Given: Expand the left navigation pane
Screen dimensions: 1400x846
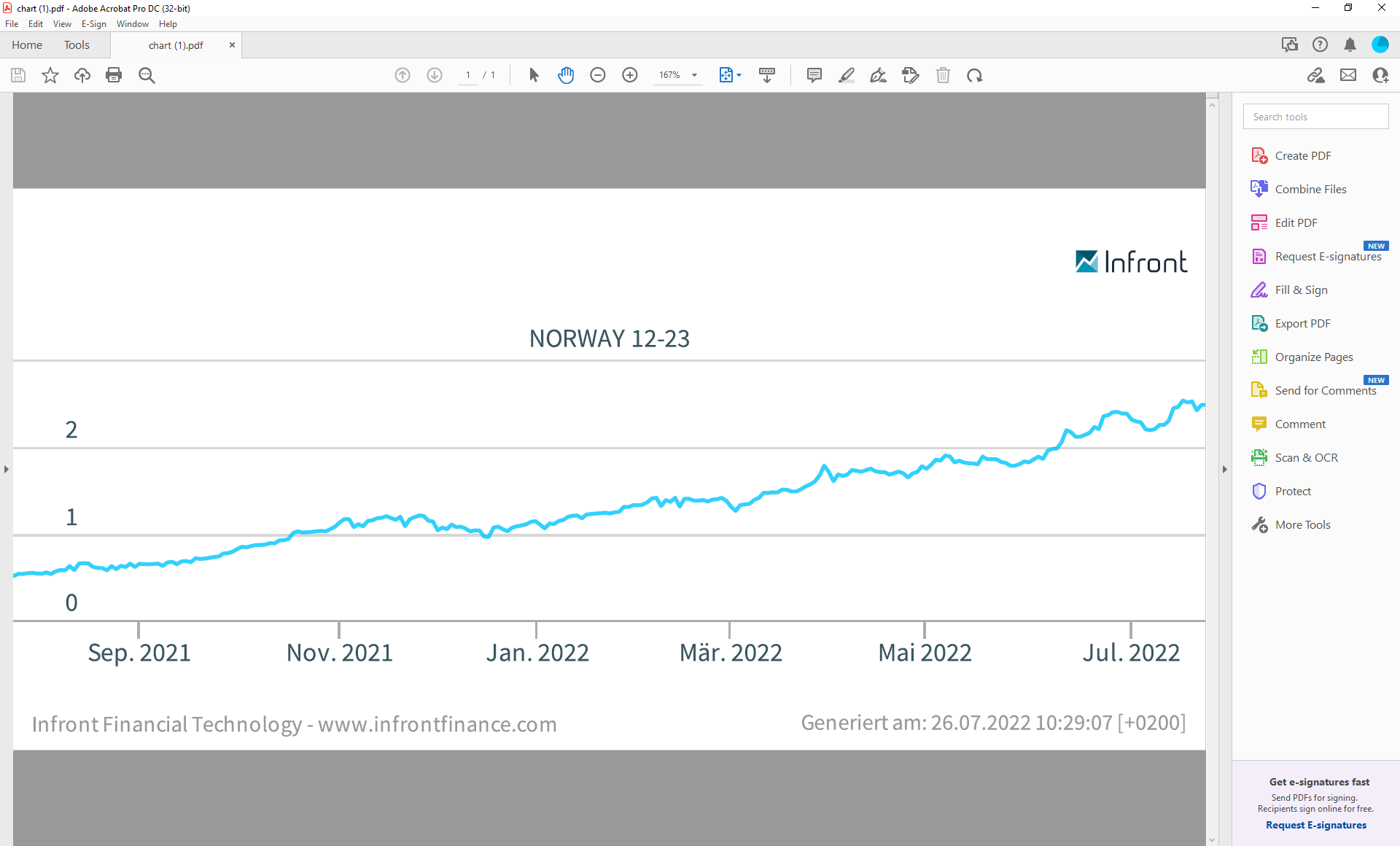Looking at the screenshot, I should point(7,469).
